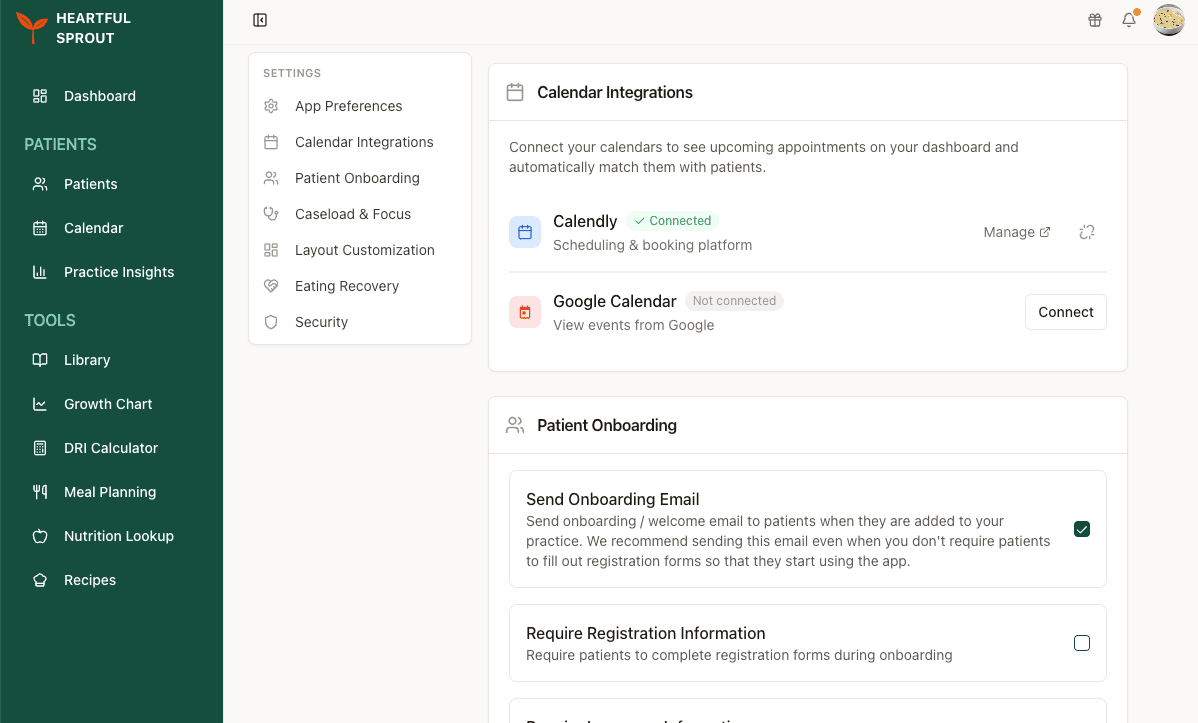The width and height of the screenshot is (1198, 723).
Task: Click the Calendly Connected status badge
Action: pos(672,221)
